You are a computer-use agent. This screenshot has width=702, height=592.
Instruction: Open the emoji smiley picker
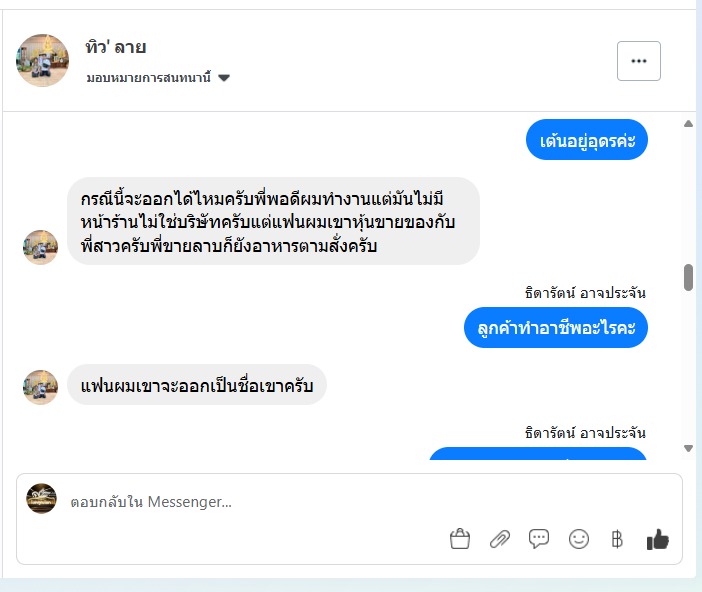click(578, 539)
